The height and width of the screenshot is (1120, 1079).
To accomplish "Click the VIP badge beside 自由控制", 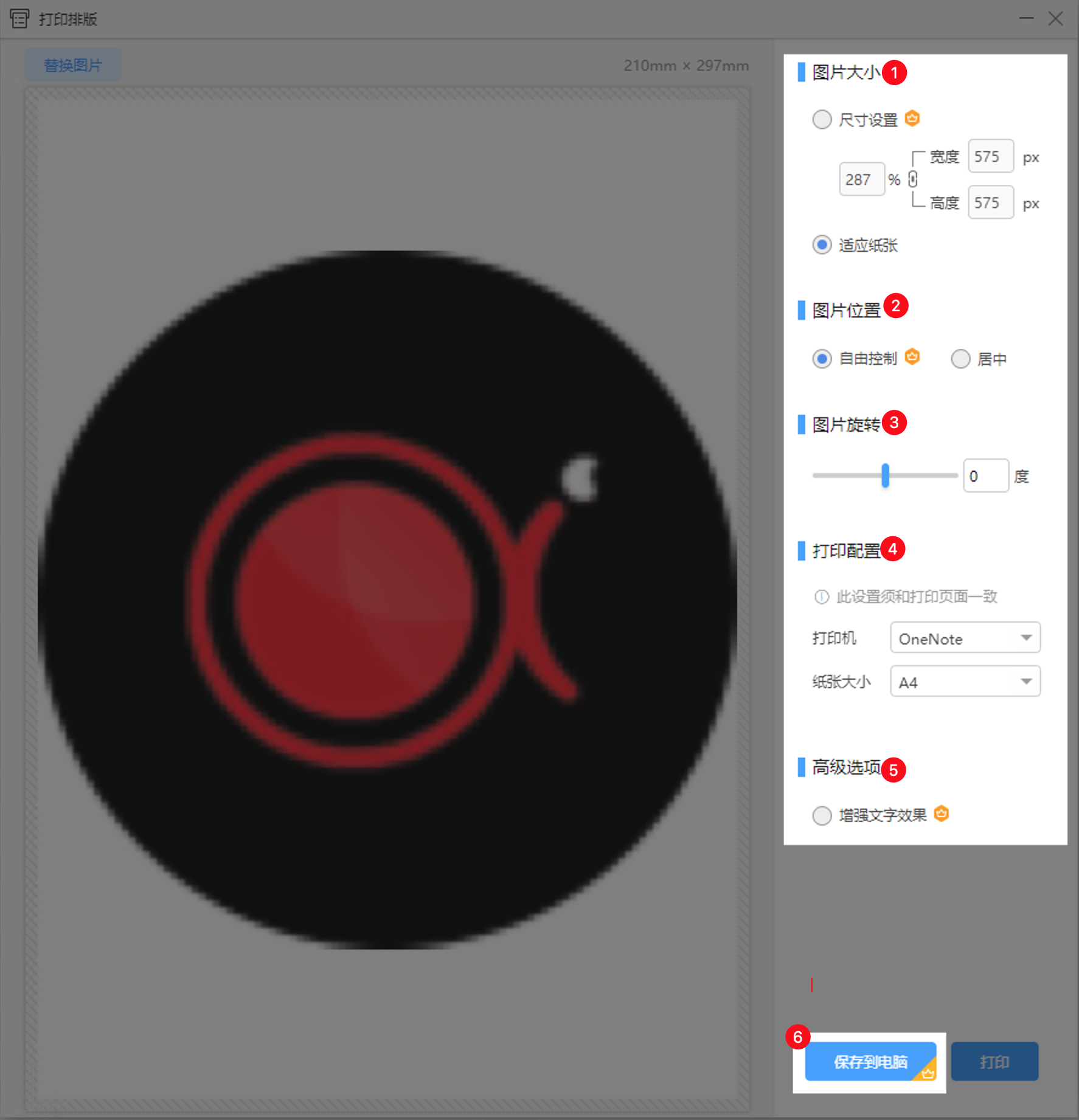I will pyautogui.click(x=912, y=357).
